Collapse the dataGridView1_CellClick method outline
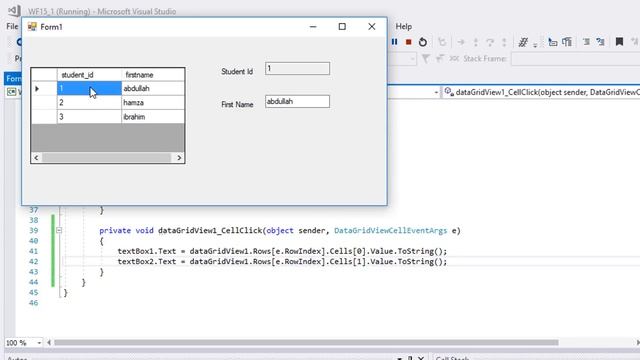 point(59,231)
